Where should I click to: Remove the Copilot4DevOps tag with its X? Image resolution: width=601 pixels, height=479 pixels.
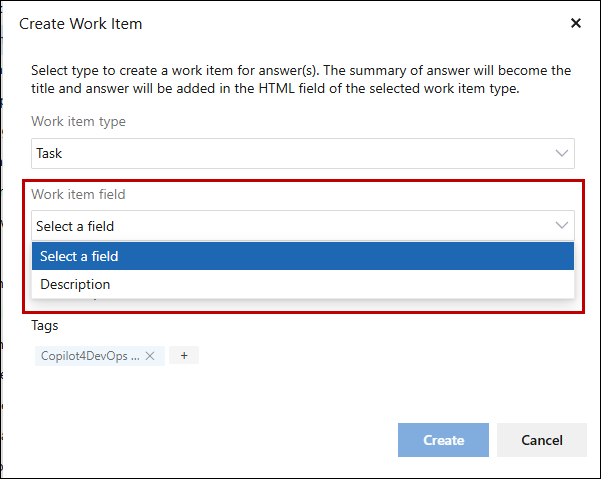coord(150,355)
